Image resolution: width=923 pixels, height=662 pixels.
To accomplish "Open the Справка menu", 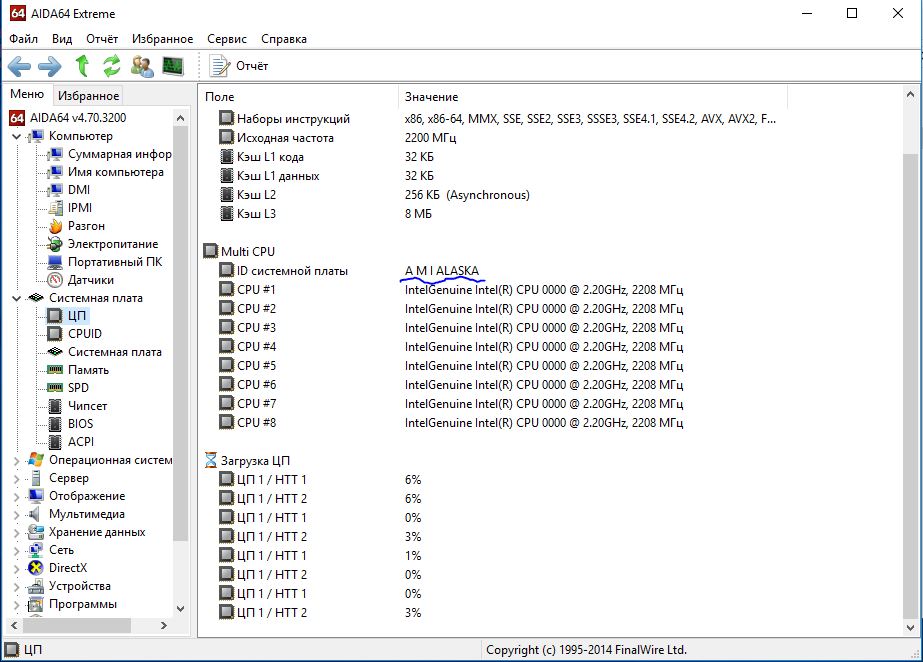I will click(284, 39).
